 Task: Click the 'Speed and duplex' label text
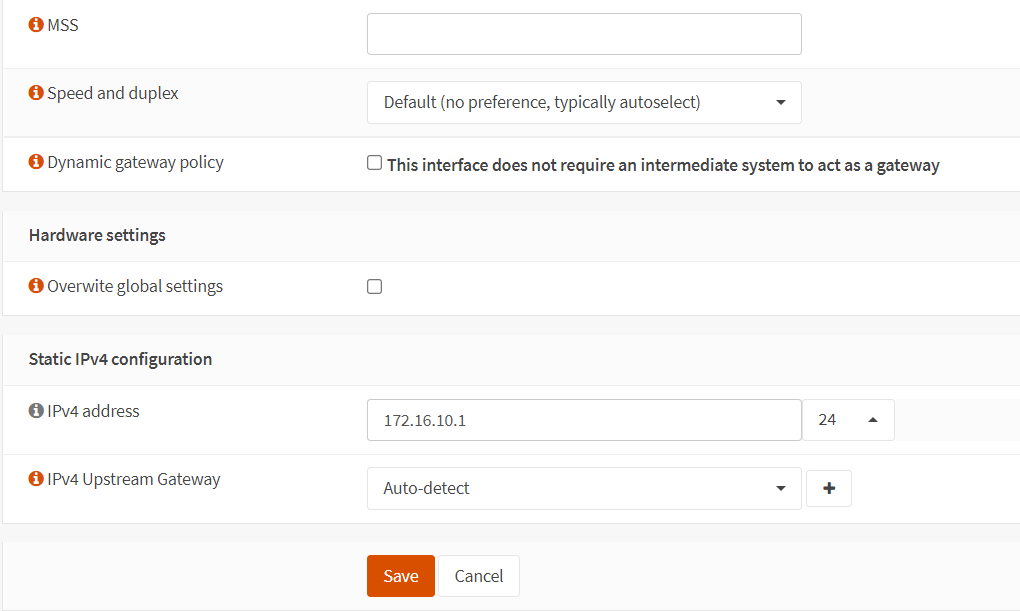(113, 93)
